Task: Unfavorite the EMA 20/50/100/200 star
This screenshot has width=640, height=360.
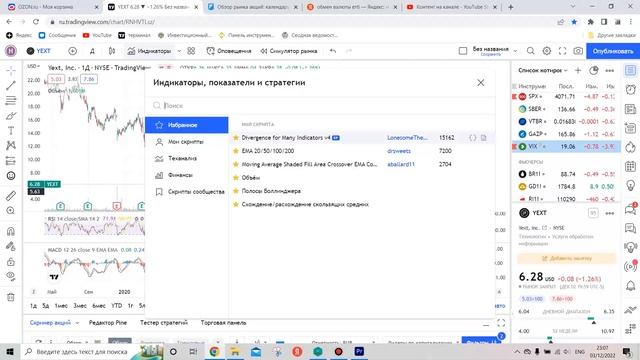Action: click(x=236, y=151)
